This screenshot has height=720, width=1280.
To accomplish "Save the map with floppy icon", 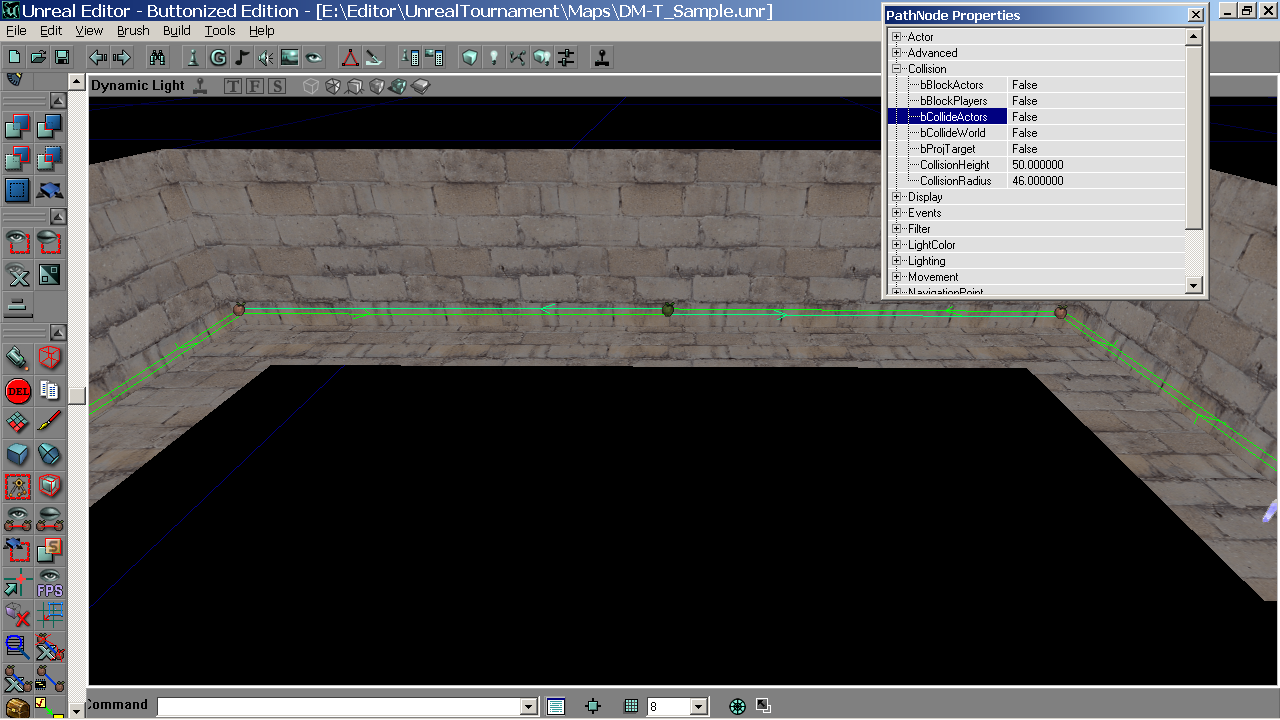I will pyautogui.click(x=61, y=57).
